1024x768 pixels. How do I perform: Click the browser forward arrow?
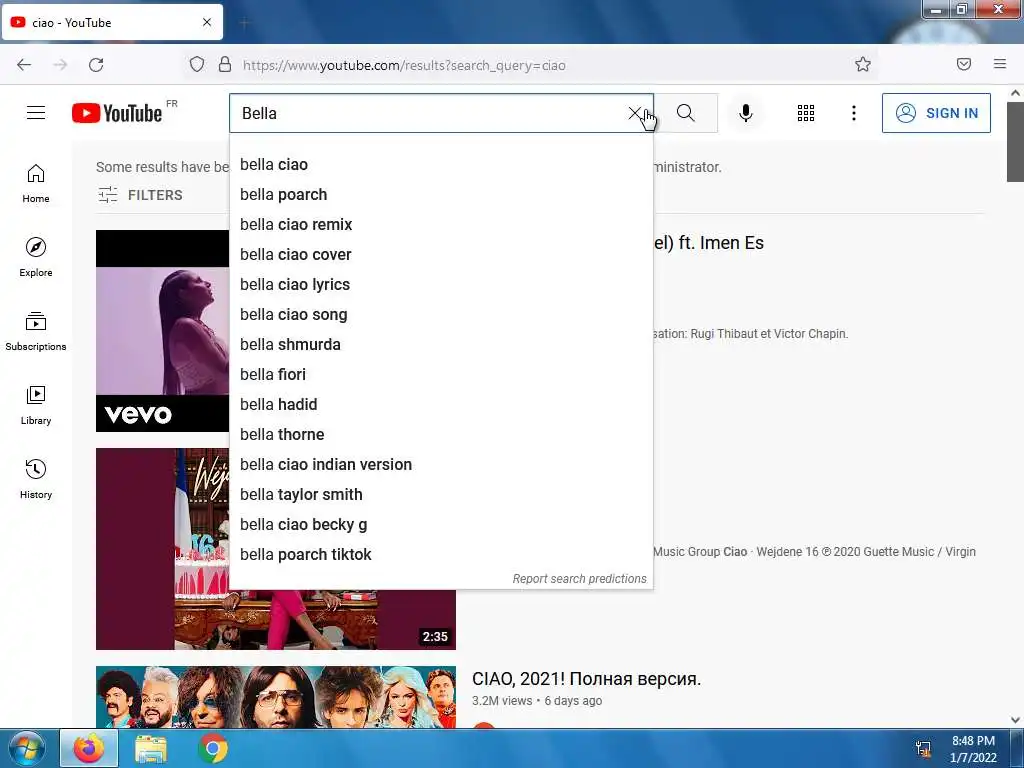pyautogui.click(x=60, y=65)
